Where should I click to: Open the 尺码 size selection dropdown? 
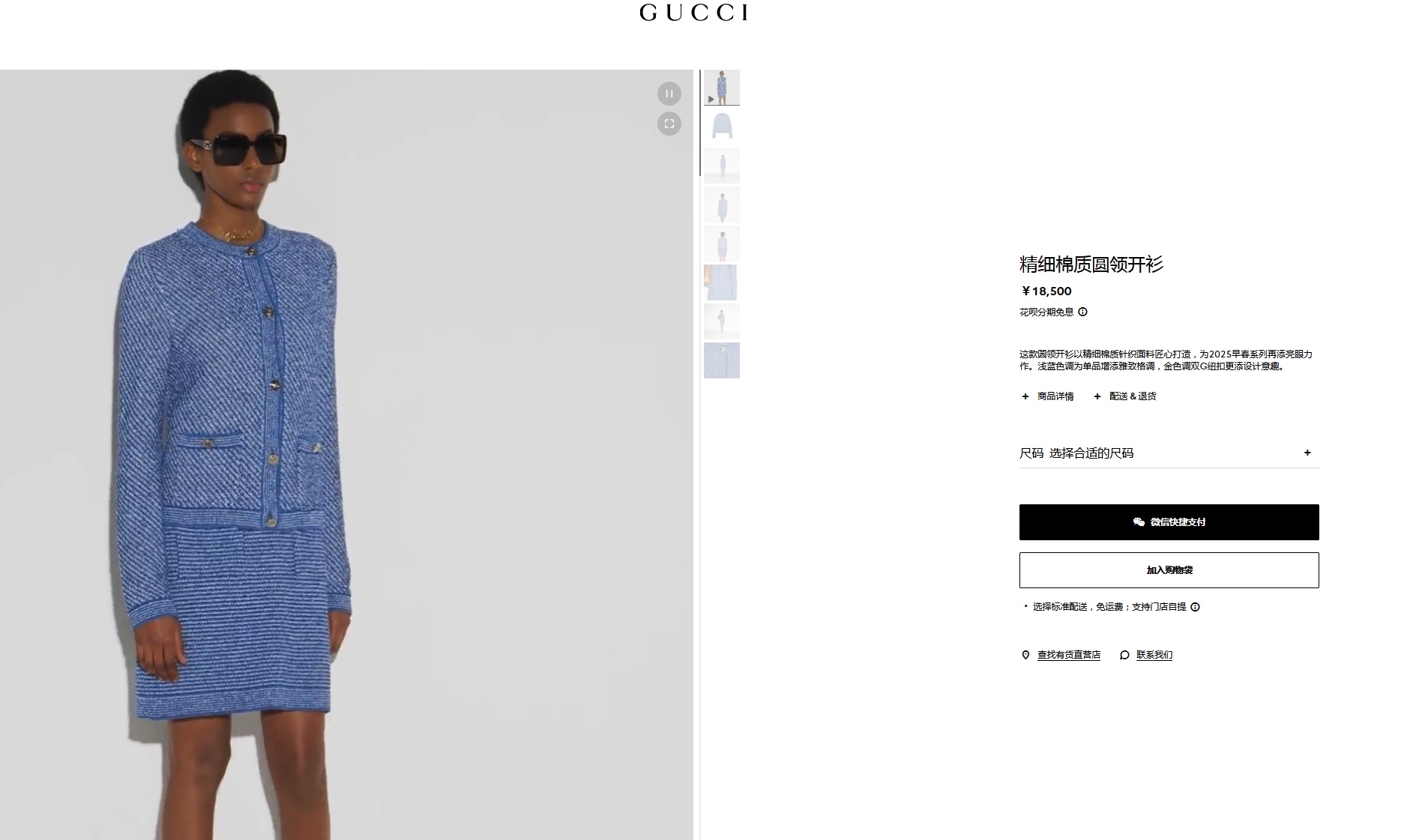[x=1169, y=453]
